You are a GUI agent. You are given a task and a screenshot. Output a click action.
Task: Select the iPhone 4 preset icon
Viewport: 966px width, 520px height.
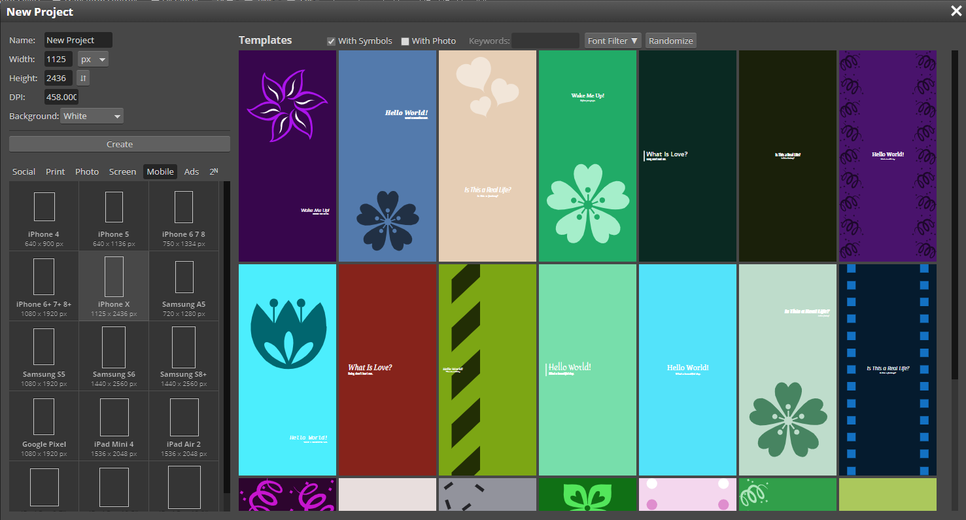point(44,216)
